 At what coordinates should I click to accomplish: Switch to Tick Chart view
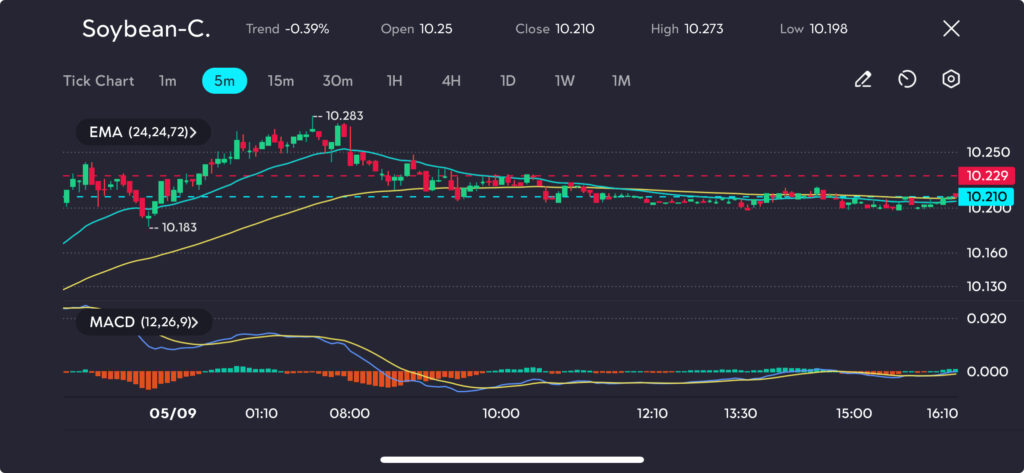[x=98, y=81]
